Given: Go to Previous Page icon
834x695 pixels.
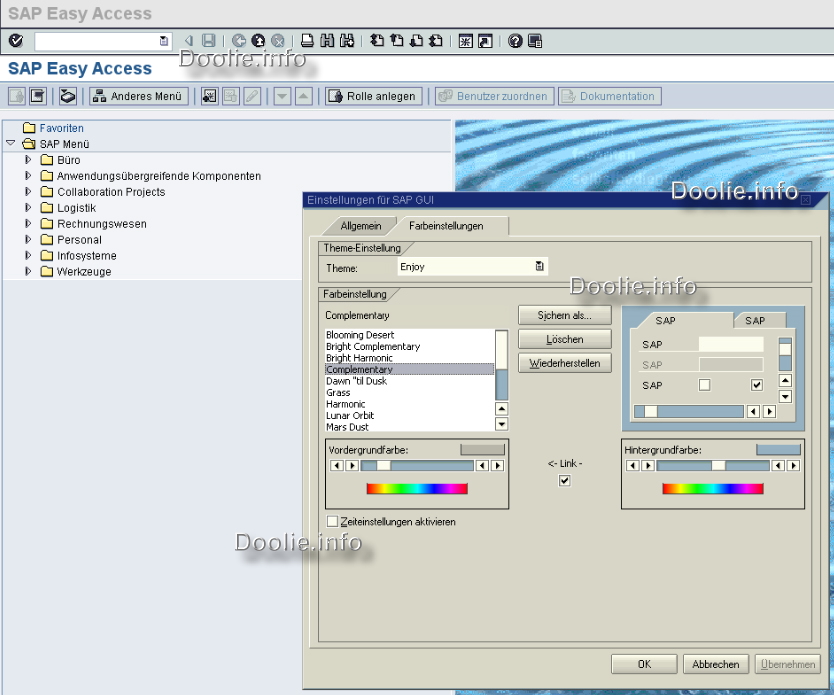Looking at the screenshot, I should 396,40.
